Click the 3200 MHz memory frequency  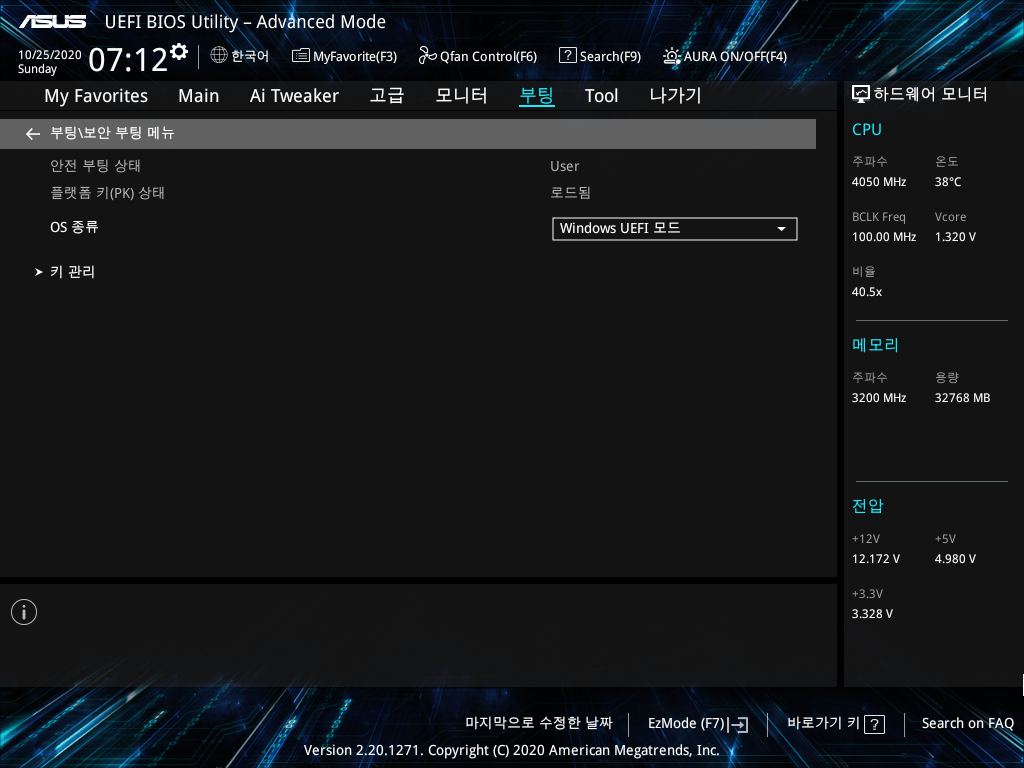click(x=878, y=398)
